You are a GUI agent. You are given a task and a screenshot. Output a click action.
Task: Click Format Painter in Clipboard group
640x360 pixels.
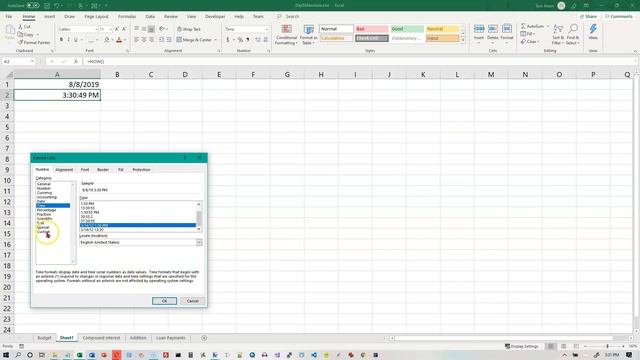(34, 42)
